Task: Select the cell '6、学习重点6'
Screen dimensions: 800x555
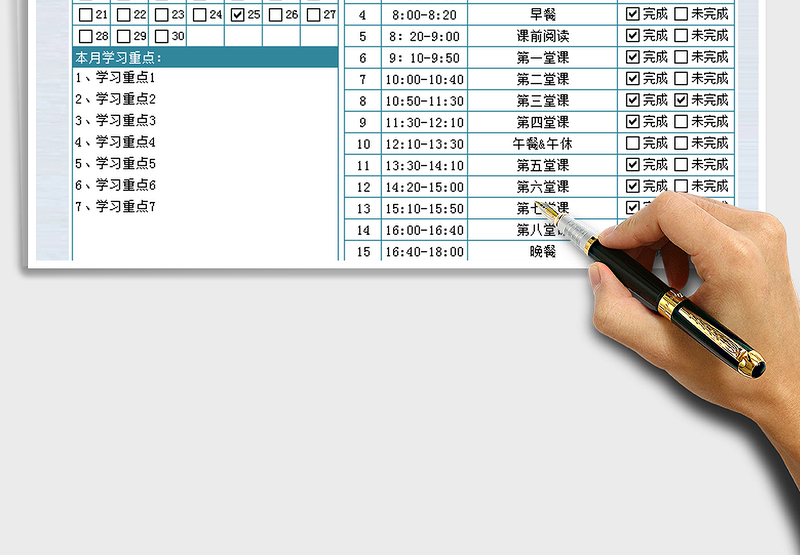Action: [x=205, y=185]
